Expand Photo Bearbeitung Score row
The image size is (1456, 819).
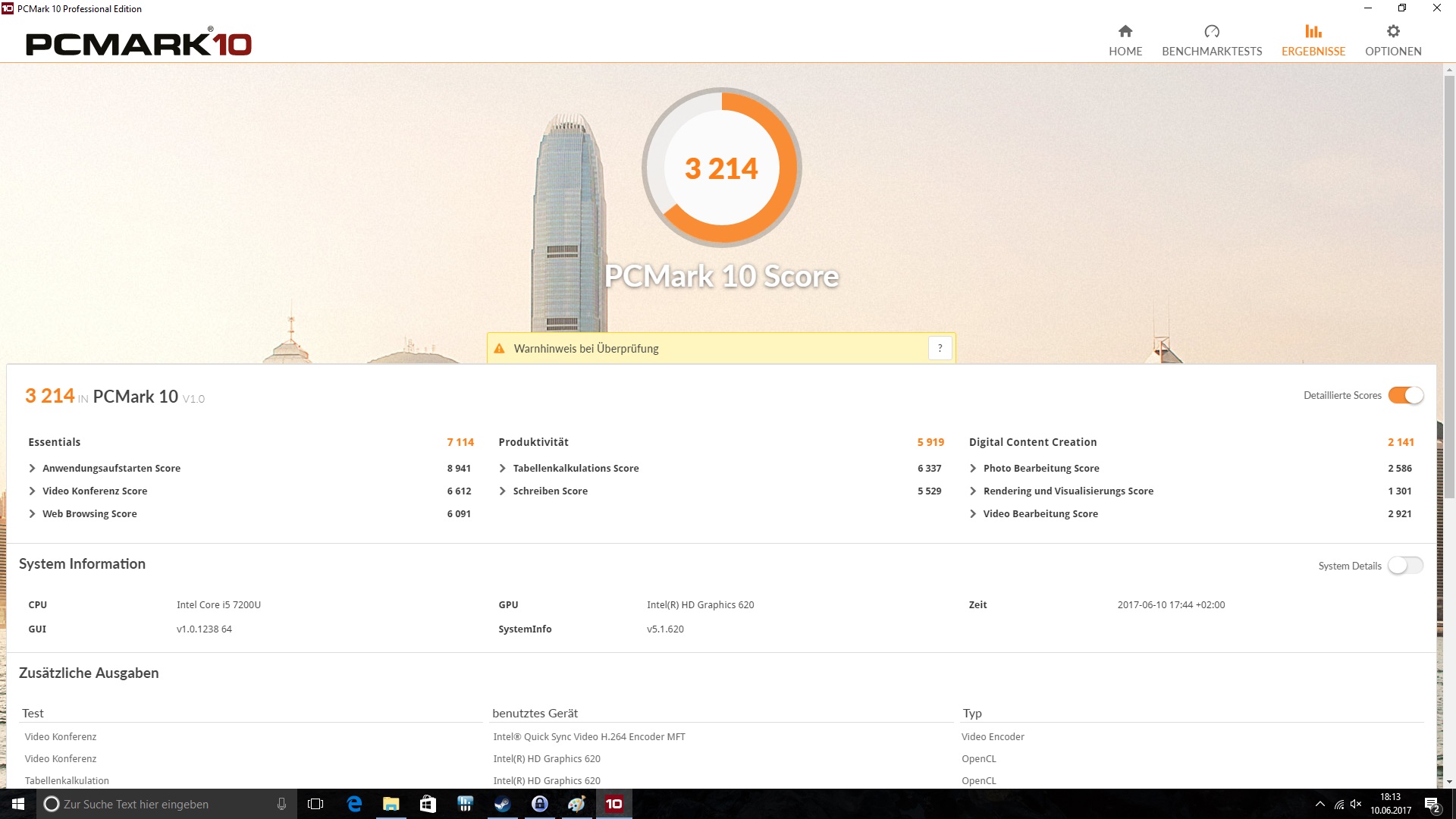[973, 469]
